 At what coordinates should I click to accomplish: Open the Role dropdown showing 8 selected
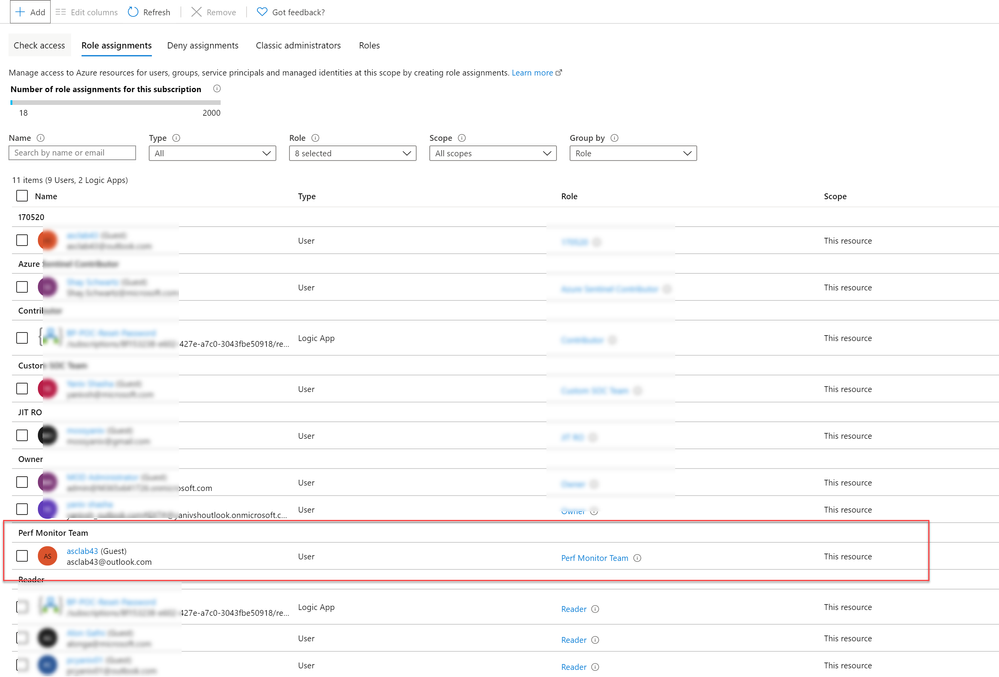[x=352, y=153]
